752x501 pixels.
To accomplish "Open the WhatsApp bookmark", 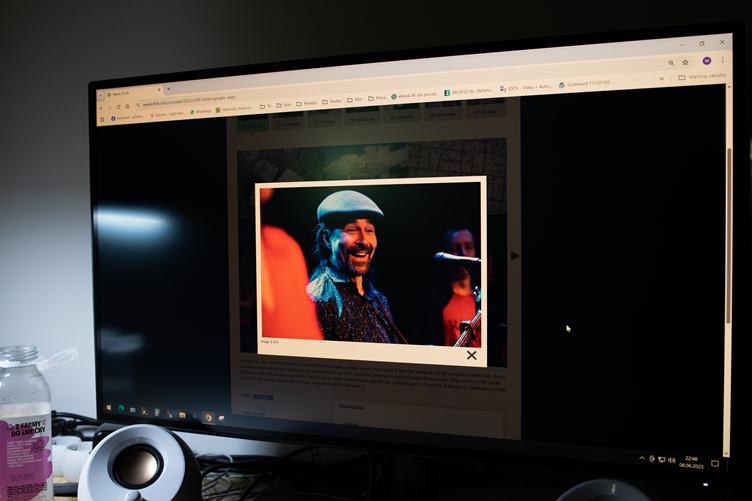I will tap(200, 111).
